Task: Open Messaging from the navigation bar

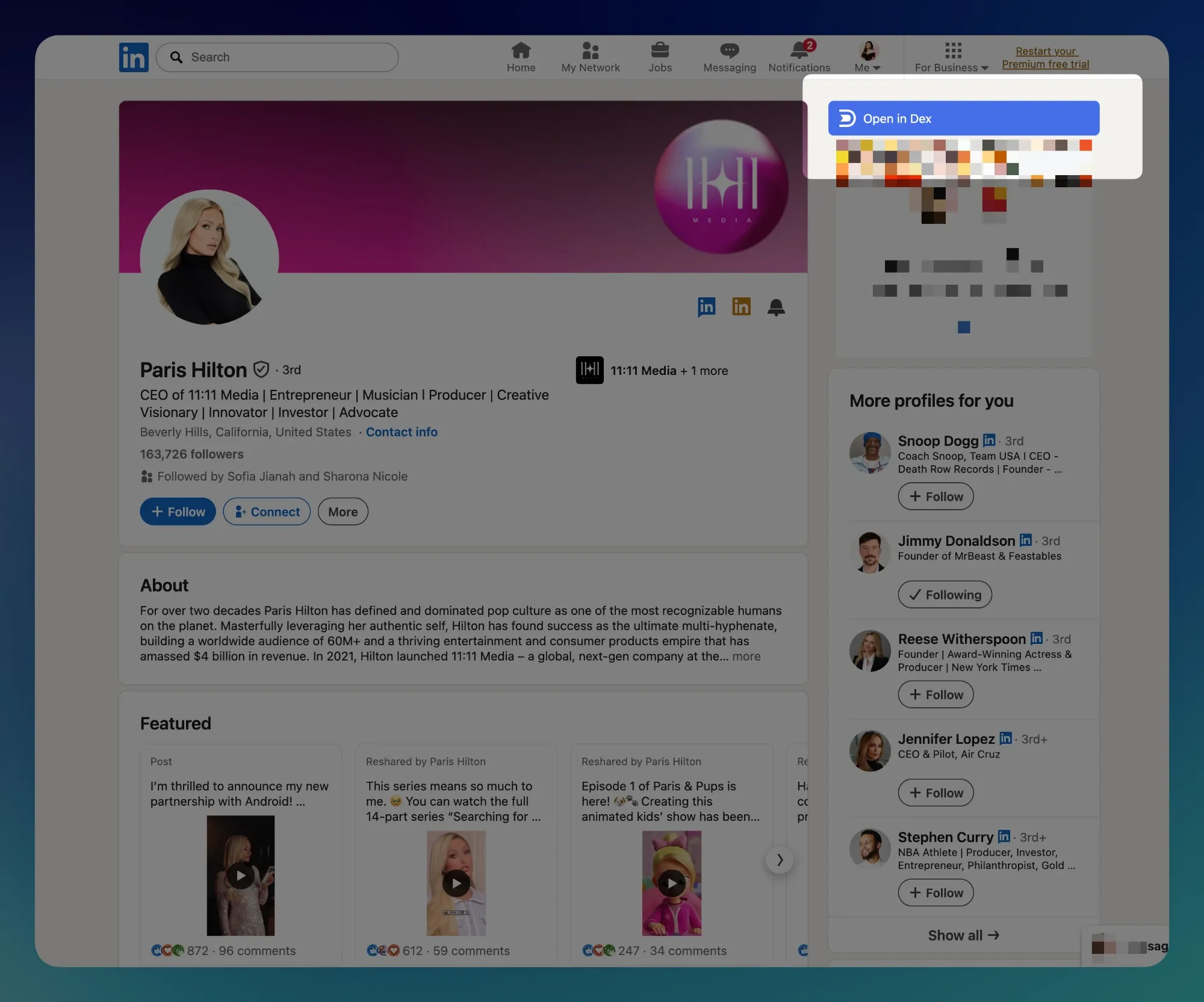Action: [730, 58]
